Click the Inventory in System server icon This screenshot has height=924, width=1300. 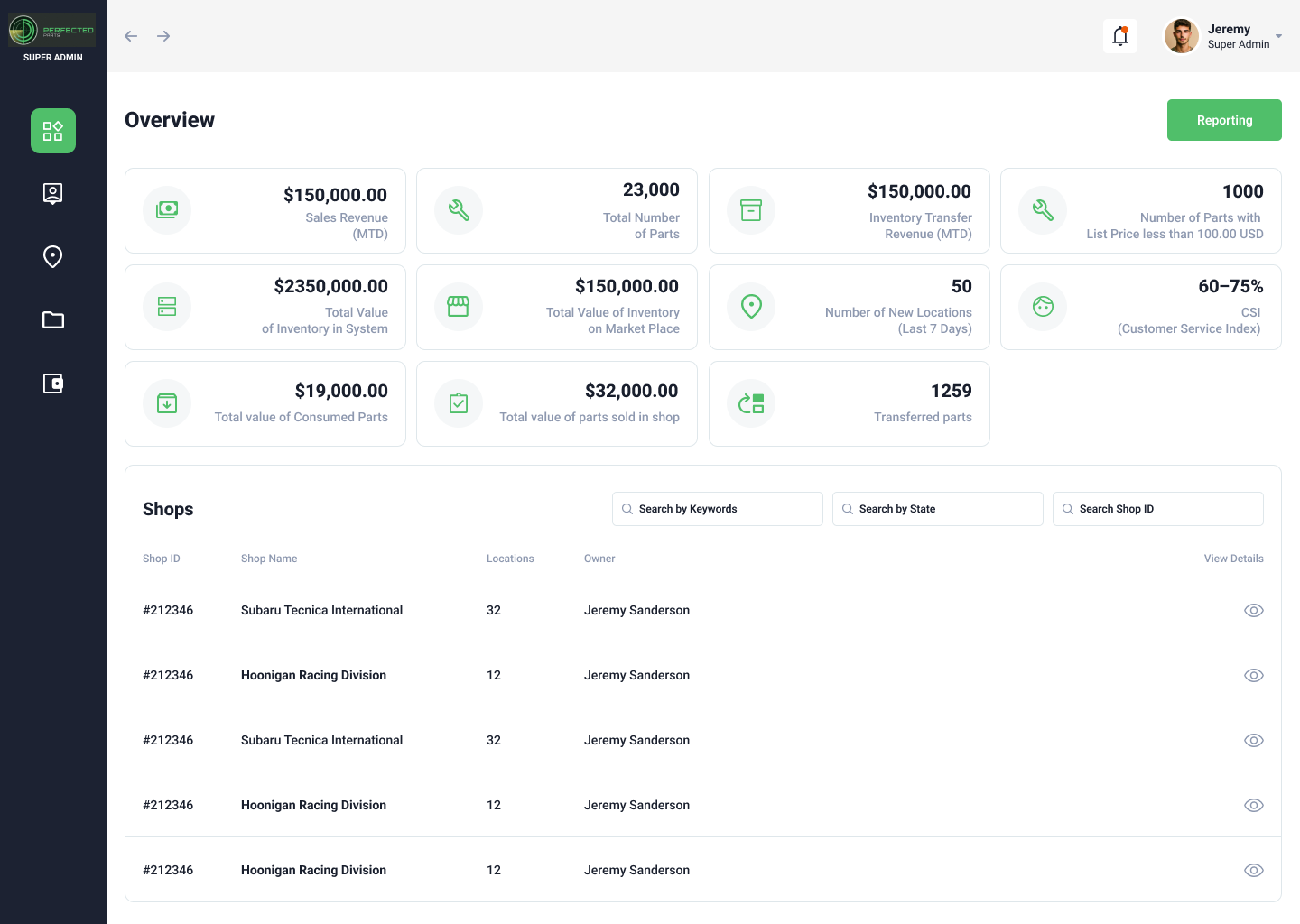click(167, 307)
